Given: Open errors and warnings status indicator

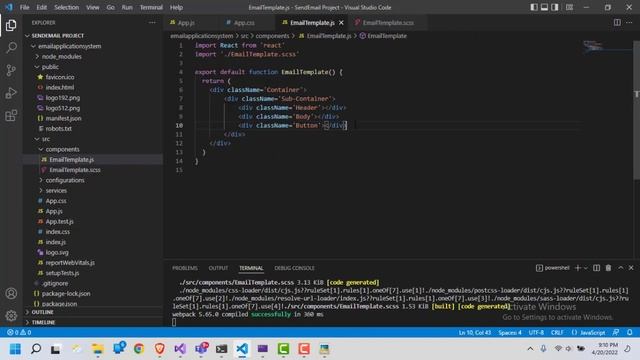Looking at the screenshot, I should (19, 333).
